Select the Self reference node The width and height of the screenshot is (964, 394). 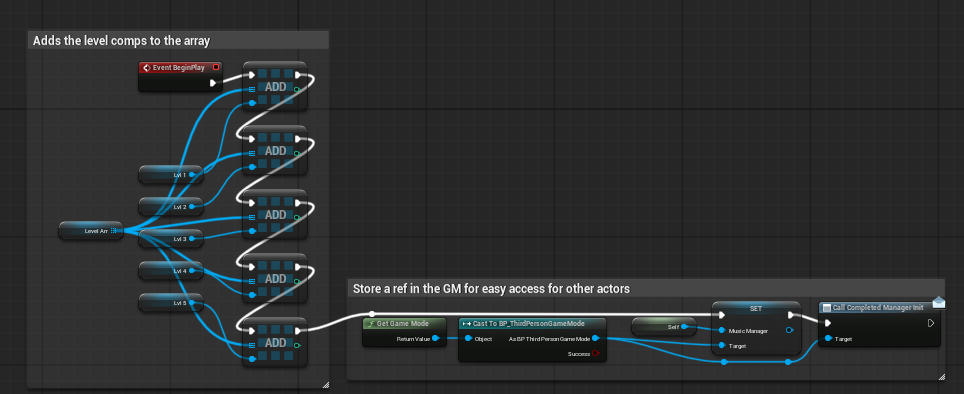664,326
